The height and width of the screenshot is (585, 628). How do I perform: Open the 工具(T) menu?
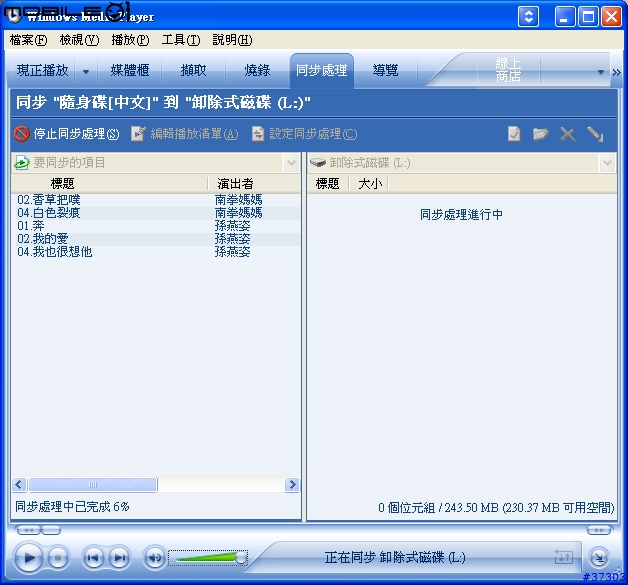pyautogui.click(x=181, y=40)
